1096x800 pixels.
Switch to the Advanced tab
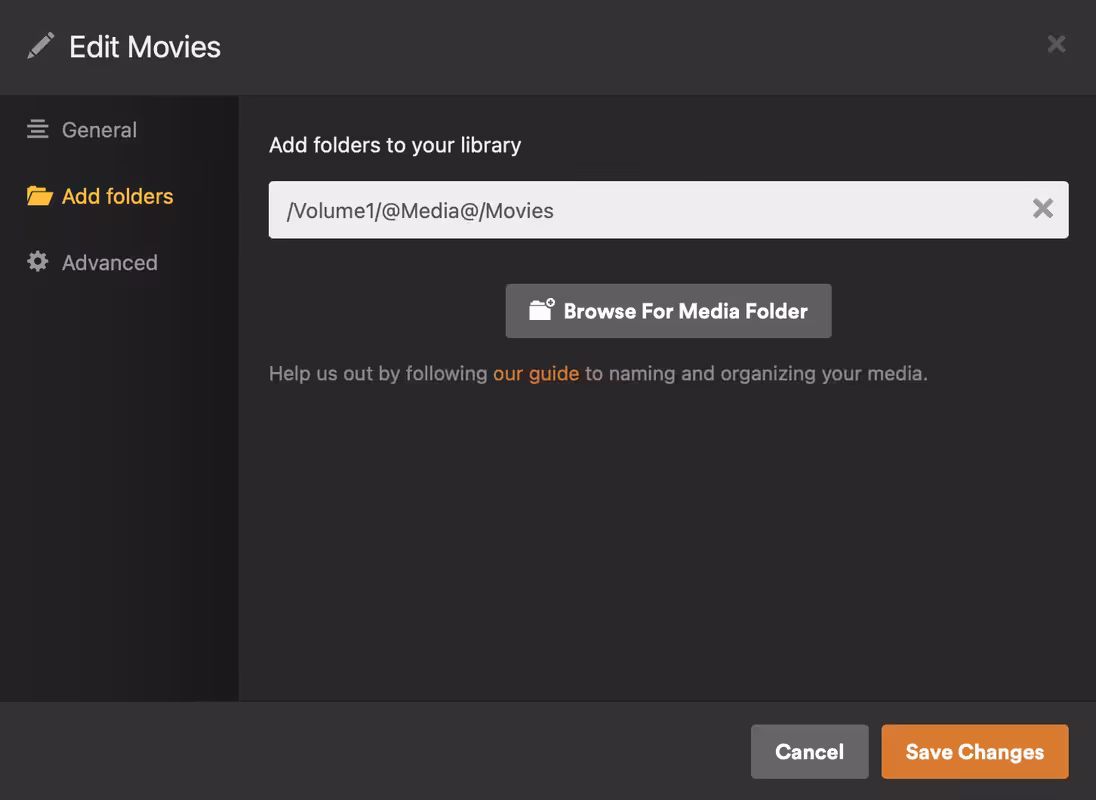[92, 263]
